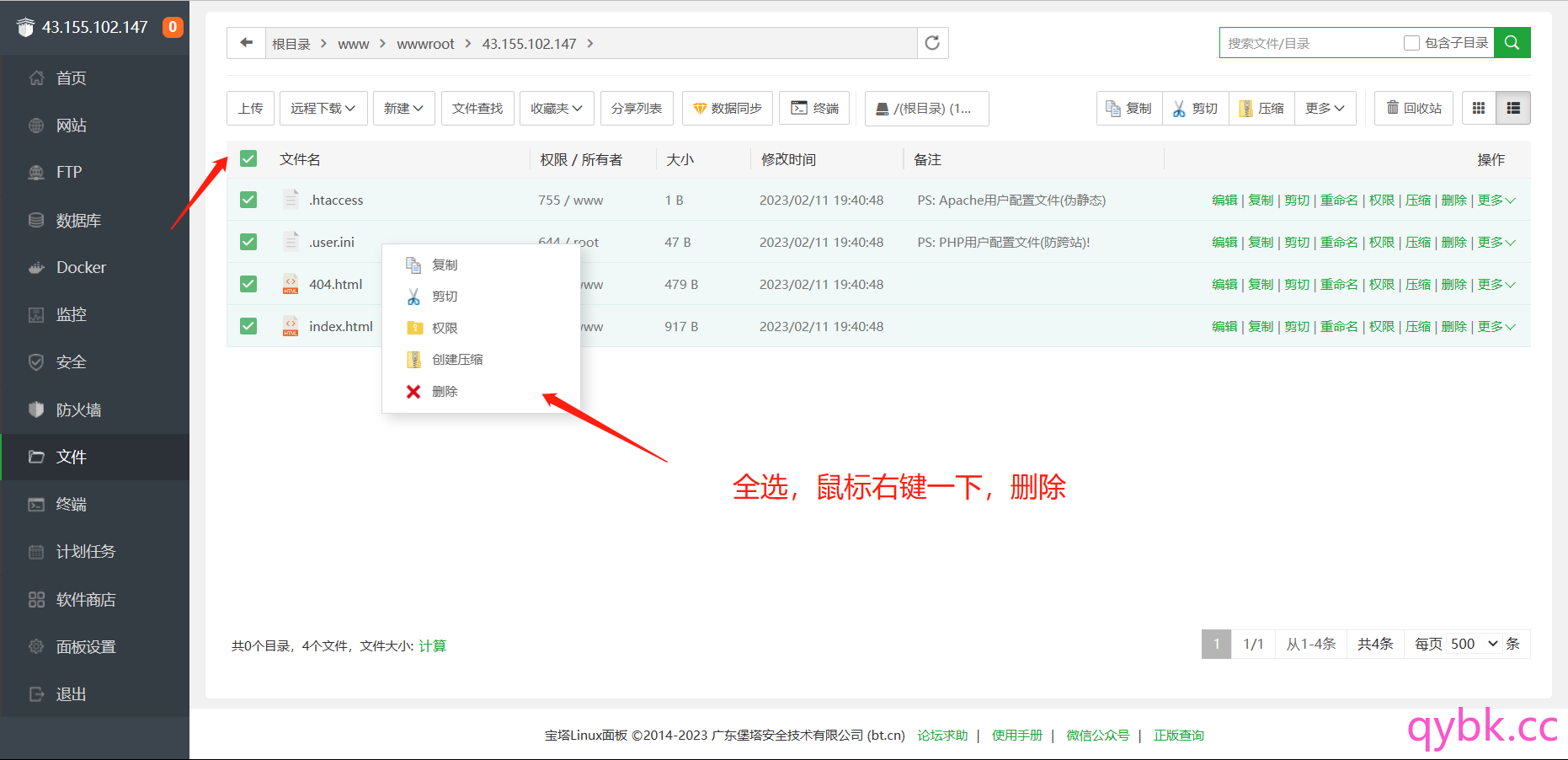Viewport: 1568px width, 760px height.
Task: Expand 更多 for .user.ini row
Action: tap(1496, 242)
